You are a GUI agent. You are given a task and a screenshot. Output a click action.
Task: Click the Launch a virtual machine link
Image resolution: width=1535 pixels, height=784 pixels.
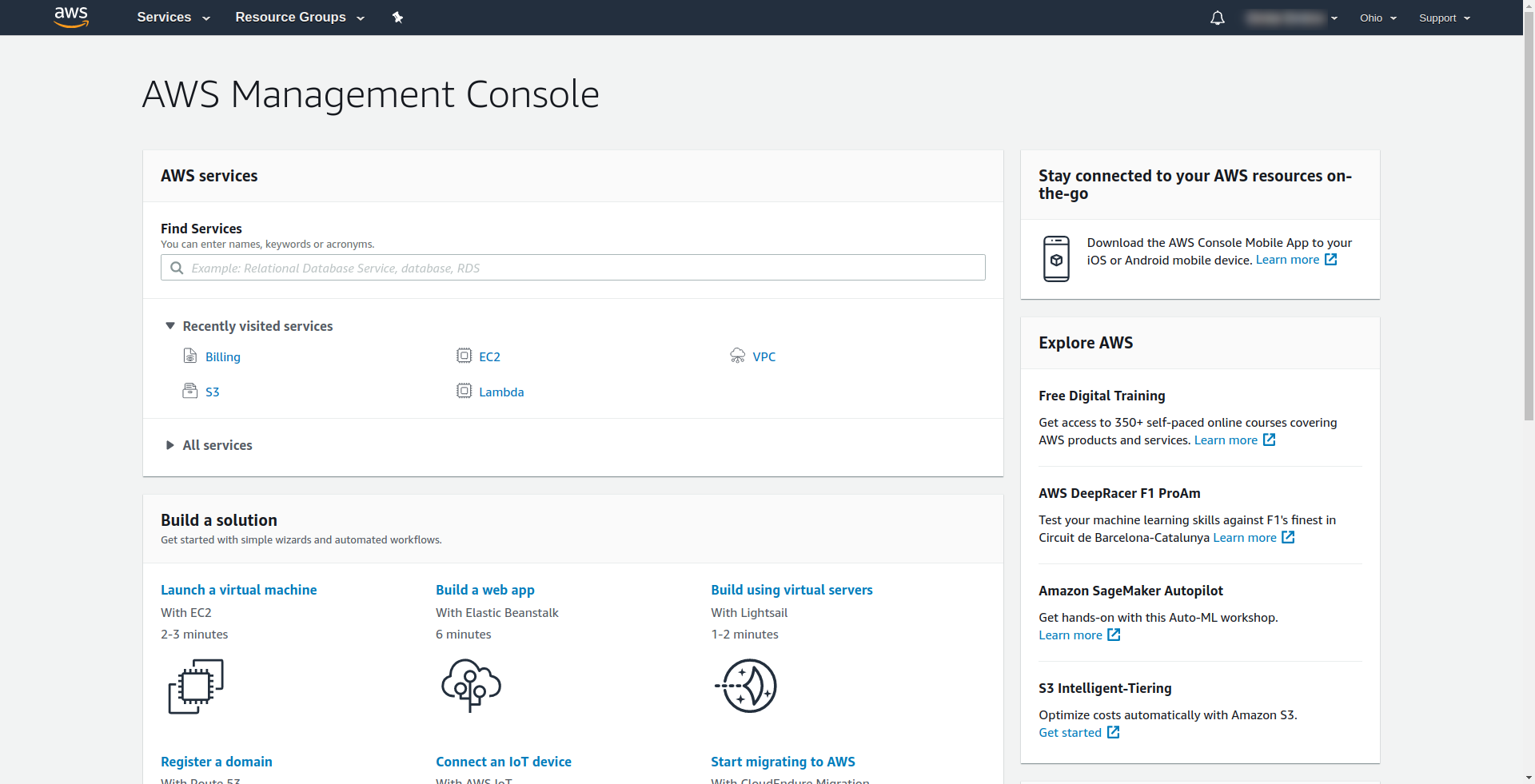pos(238,590)
